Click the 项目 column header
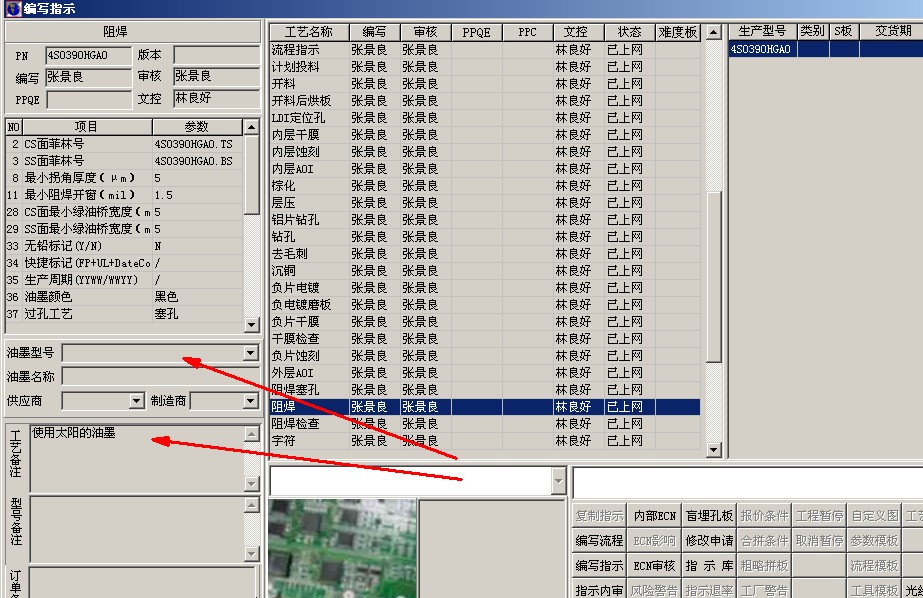The width and height of the screenshot is (923, 598). tap(87, 127)
